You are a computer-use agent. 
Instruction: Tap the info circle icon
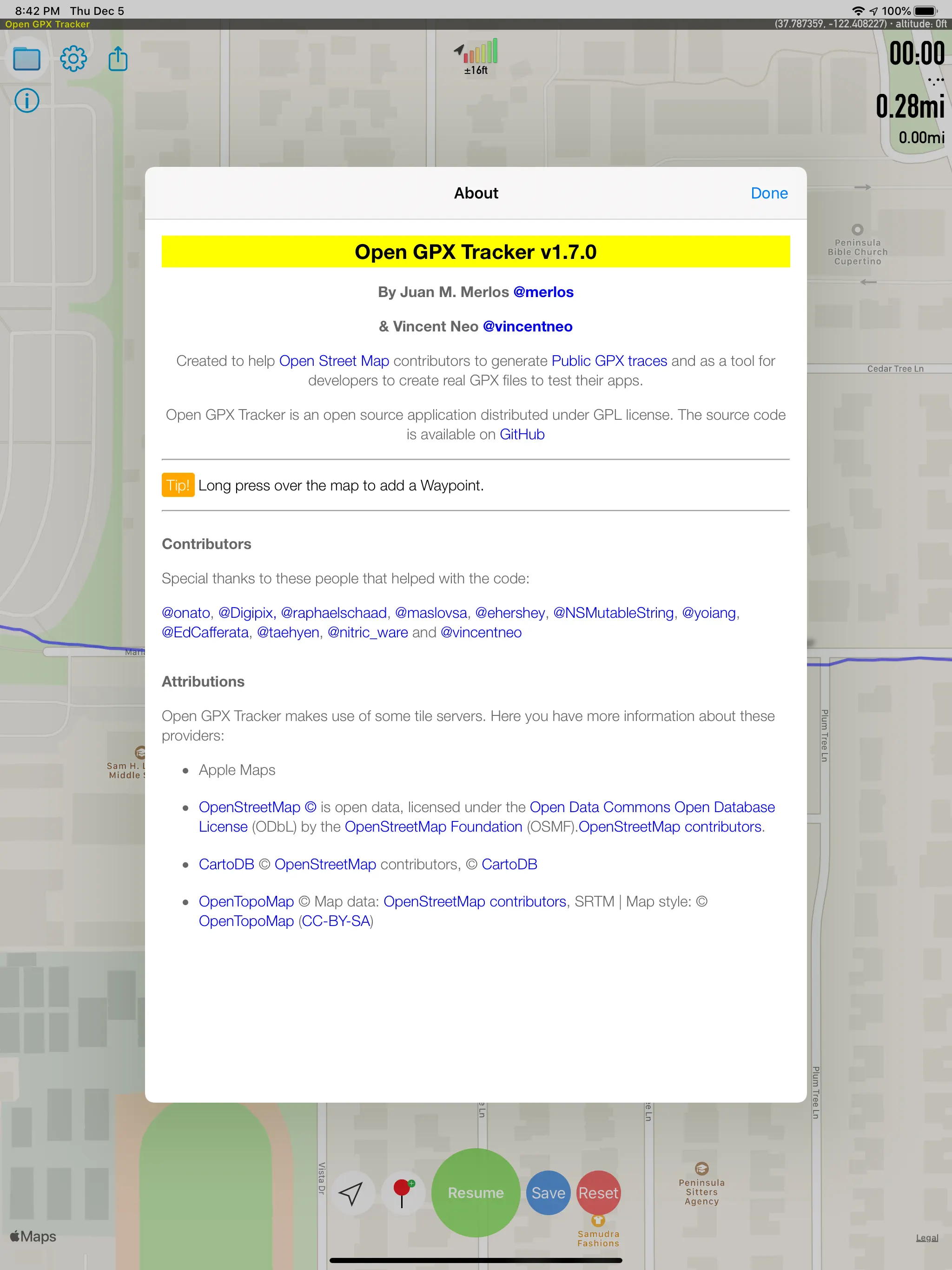coord(26,100)
